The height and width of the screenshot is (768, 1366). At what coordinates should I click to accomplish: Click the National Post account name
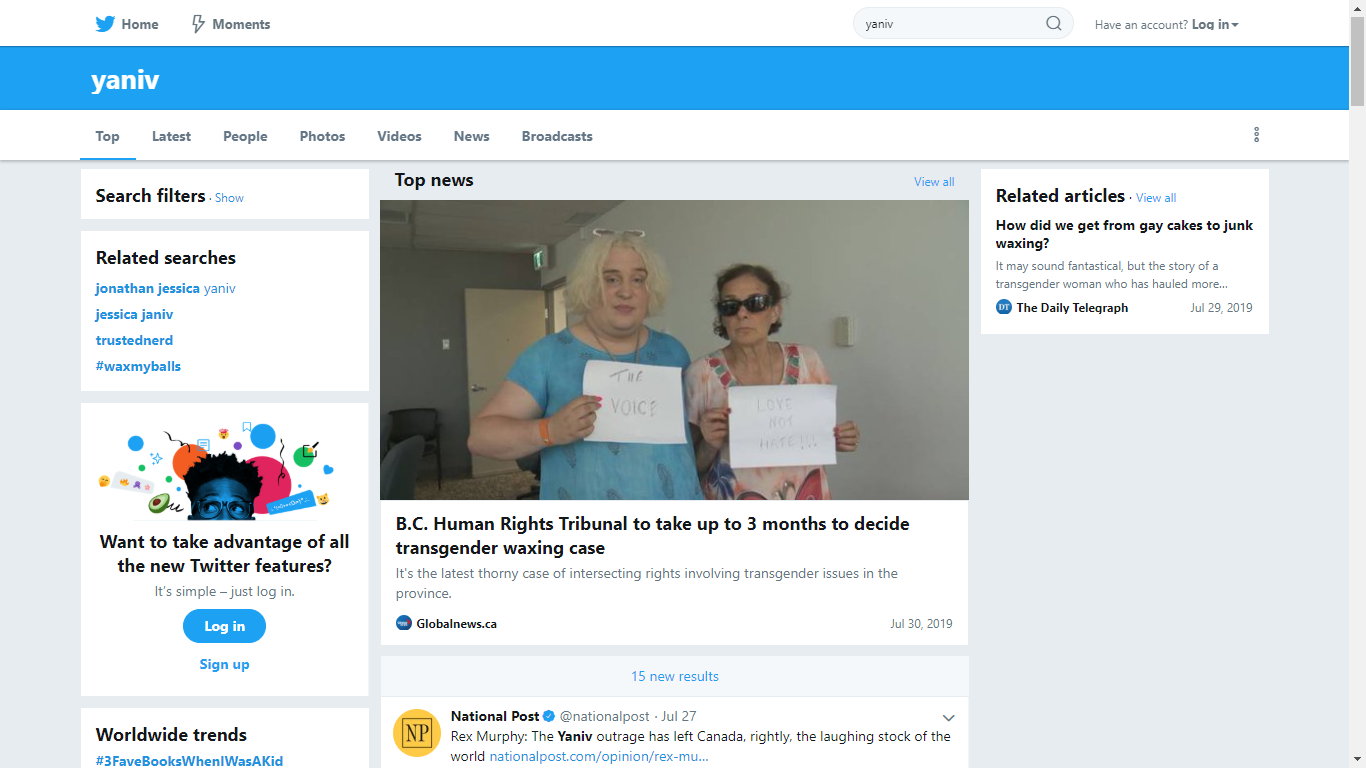(495, 716)
